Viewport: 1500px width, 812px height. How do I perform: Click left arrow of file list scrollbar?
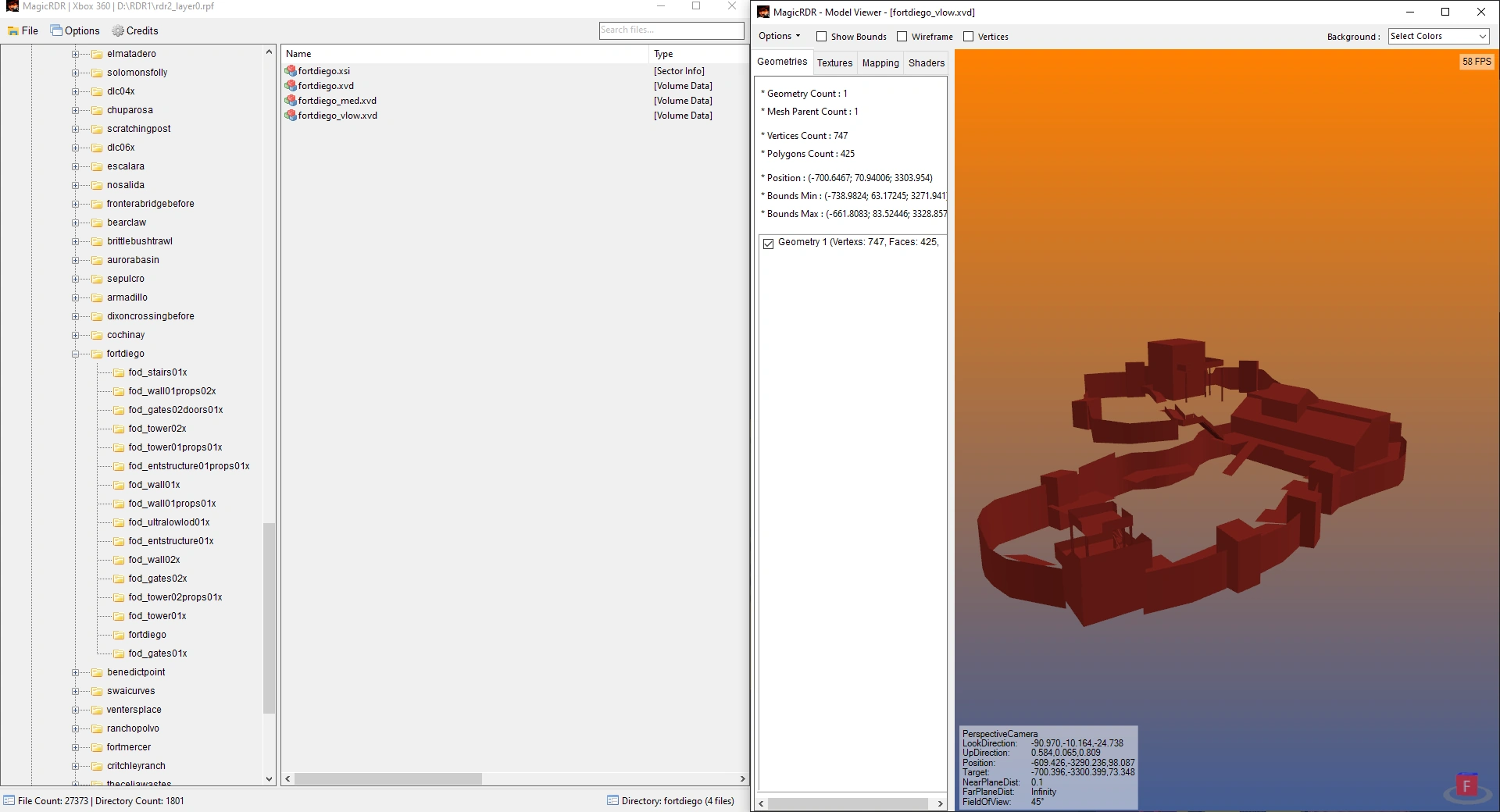287,779
